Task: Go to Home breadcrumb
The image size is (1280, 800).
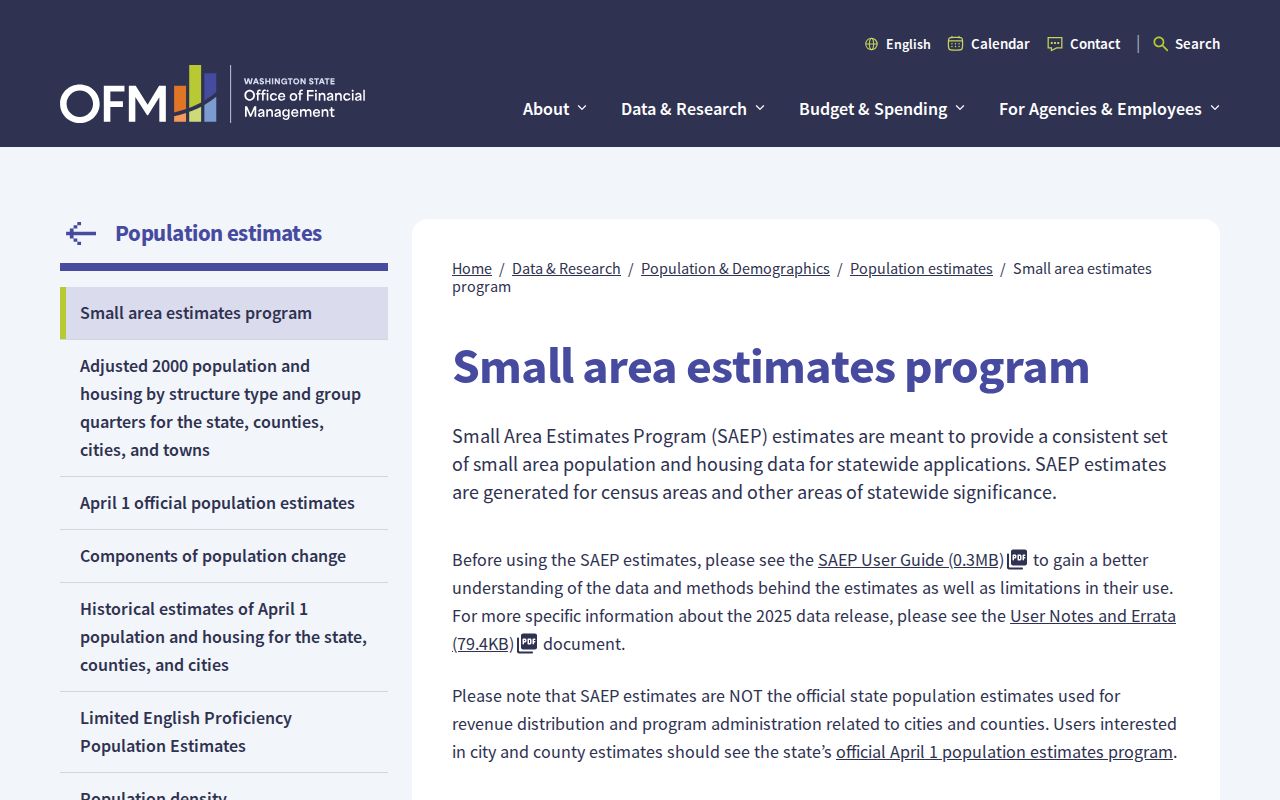Action: 472,268
